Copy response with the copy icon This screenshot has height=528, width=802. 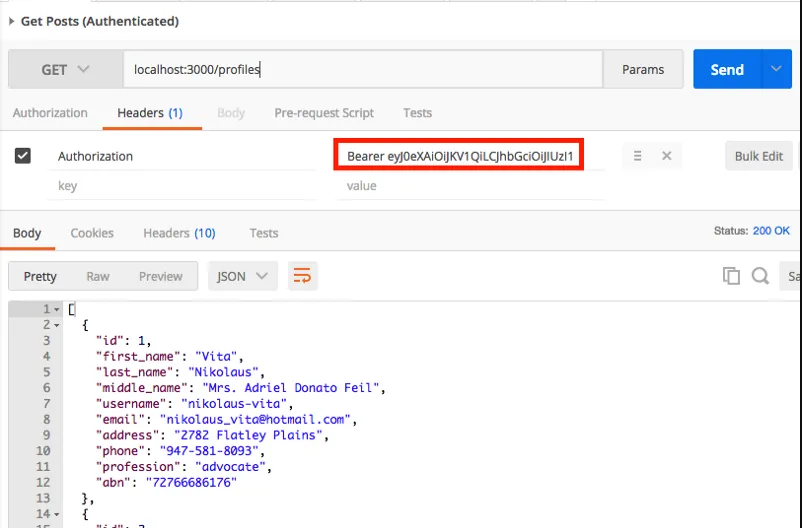[731, 276]
